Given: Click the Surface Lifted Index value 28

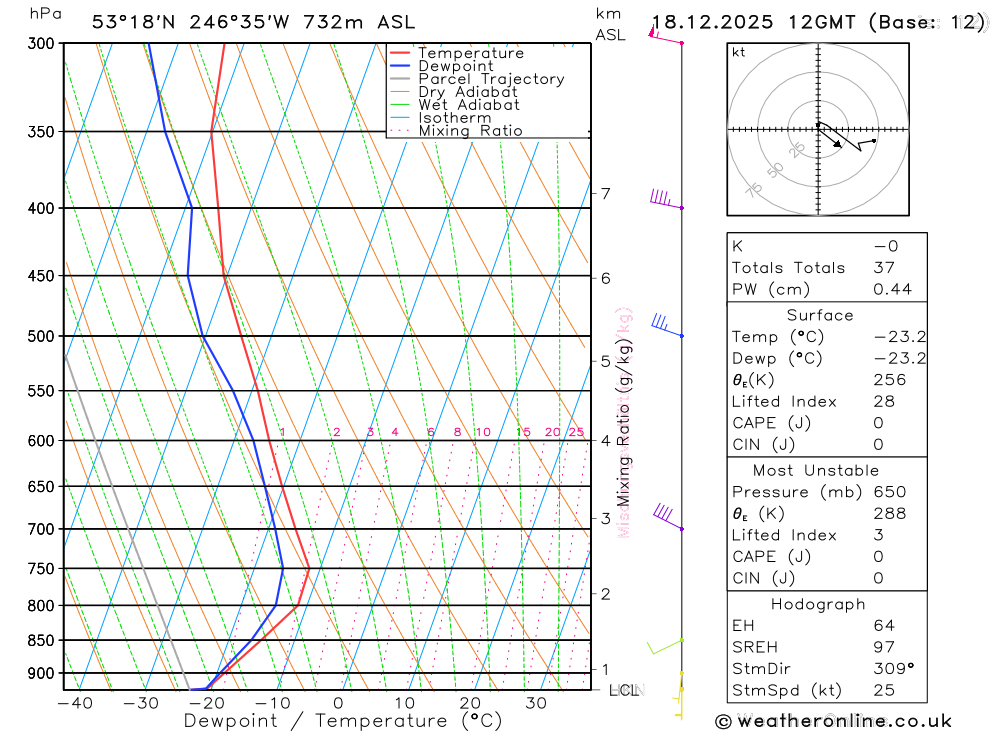Looking at the screenshot, I should [x=884, y=401].
